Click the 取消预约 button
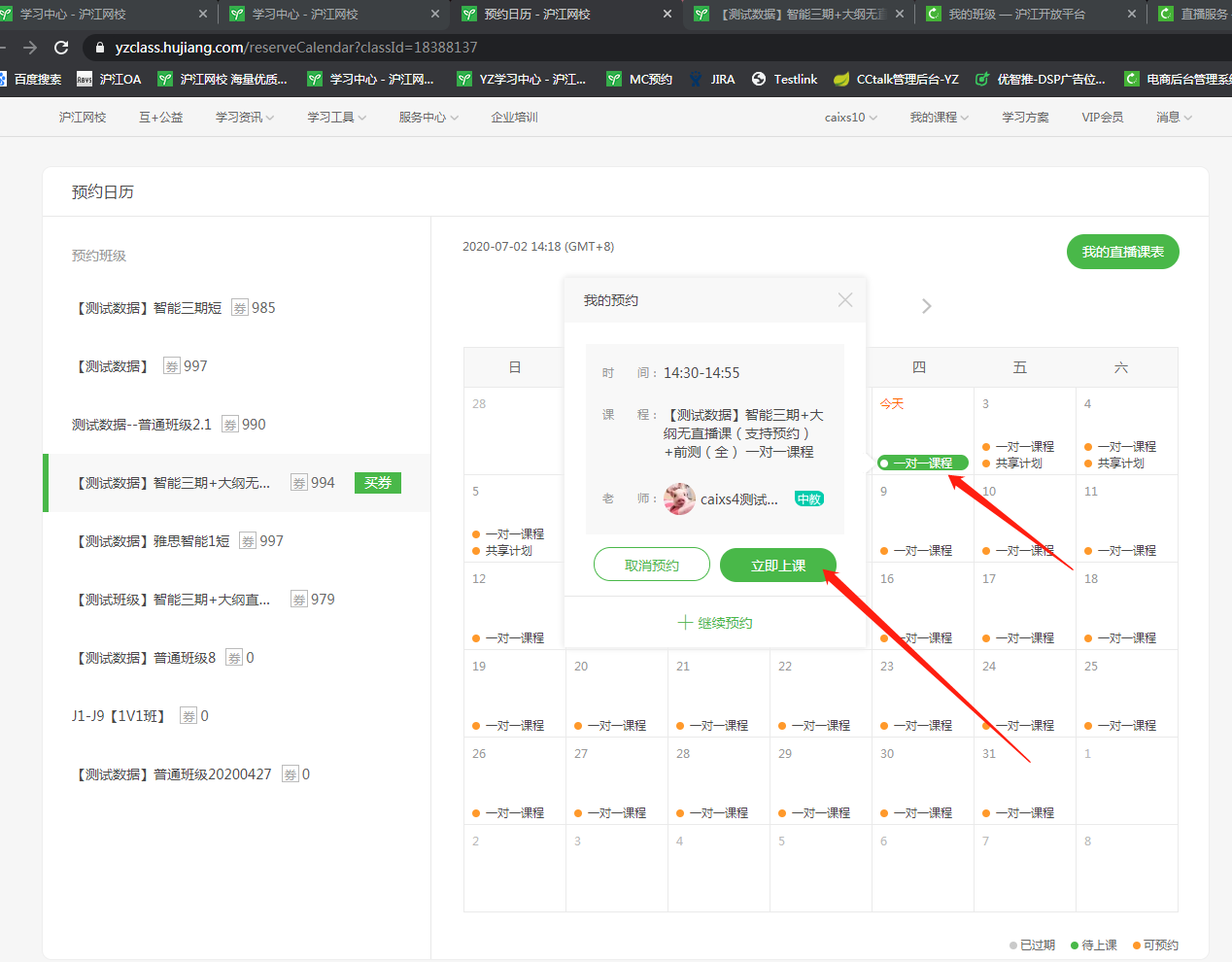The image size is (1232, 962). tap(652, 566)
